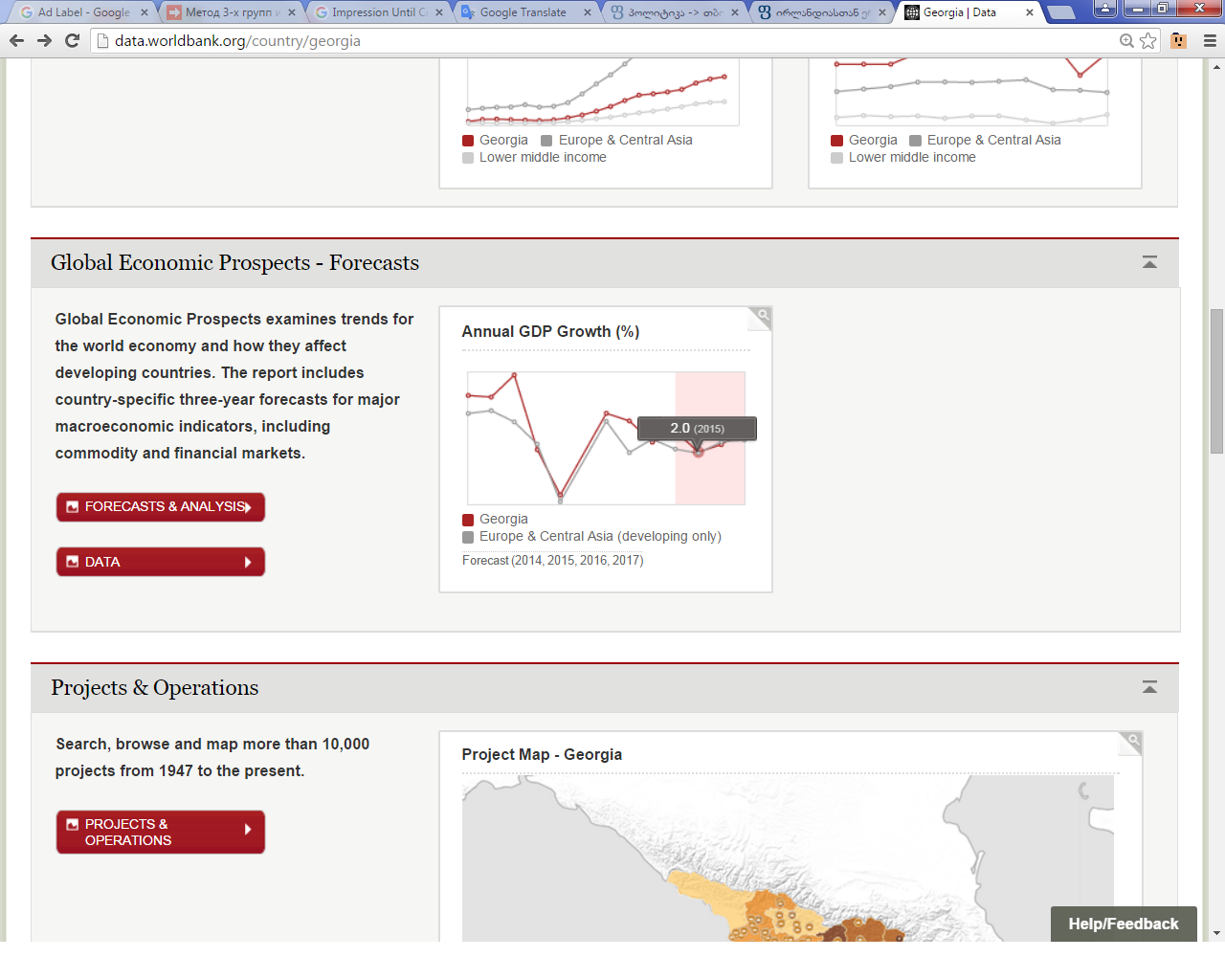
Task: Close the Georgia | Data tab
Action: (1030, 12)
